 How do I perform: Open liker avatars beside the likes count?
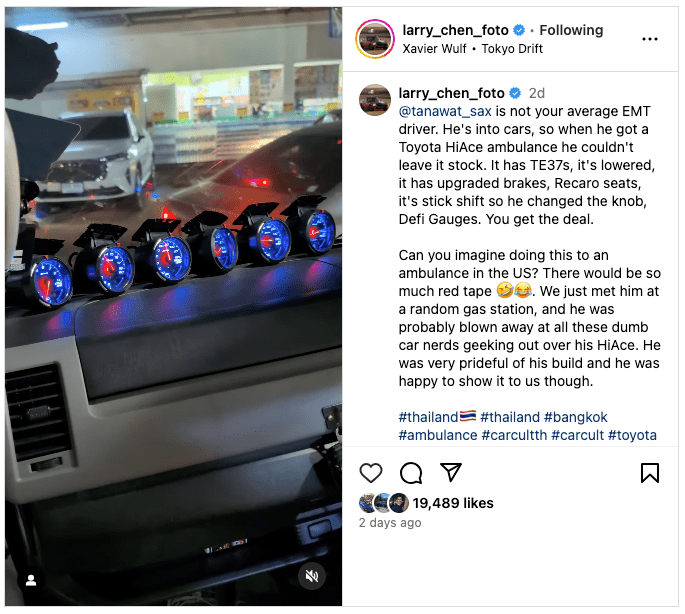384,503
